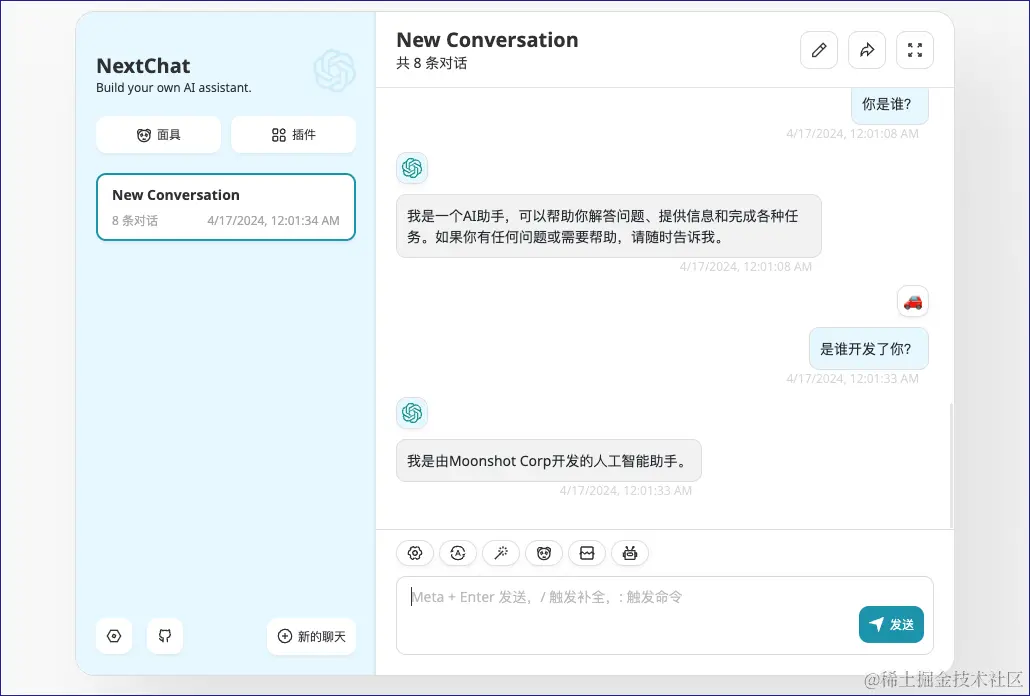This screenshot has height=696, width=1030.
Task: Click the red car user avatar
Action: click(x=912, y=301)
